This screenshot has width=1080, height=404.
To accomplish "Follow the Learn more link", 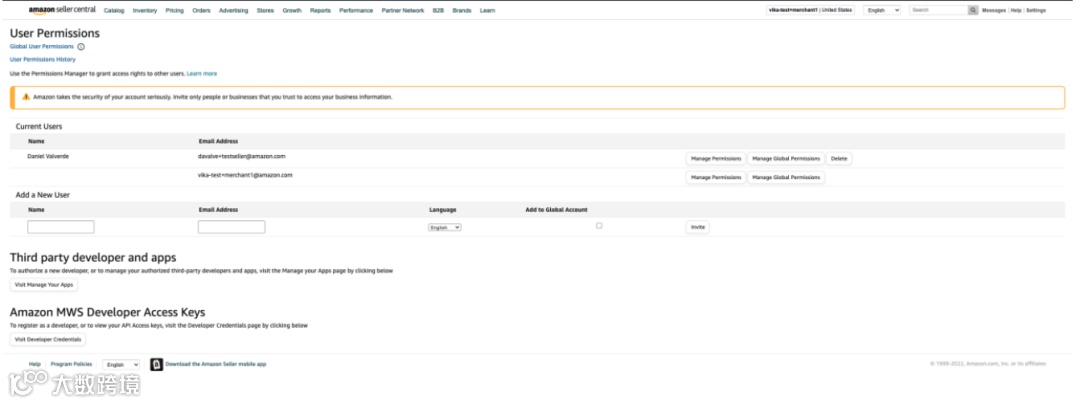I will coord(202,74).
